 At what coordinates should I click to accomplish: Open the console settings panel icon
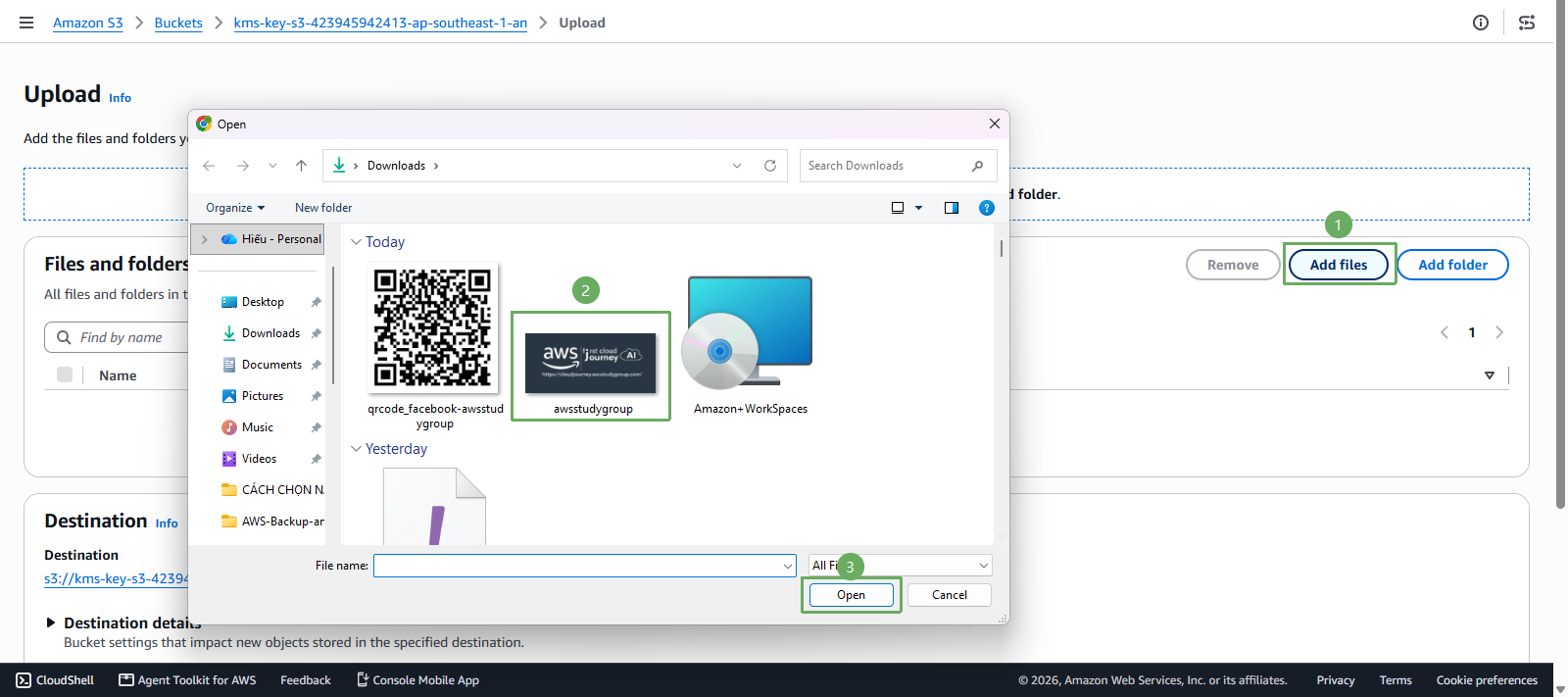click(x=1527, y=23)
